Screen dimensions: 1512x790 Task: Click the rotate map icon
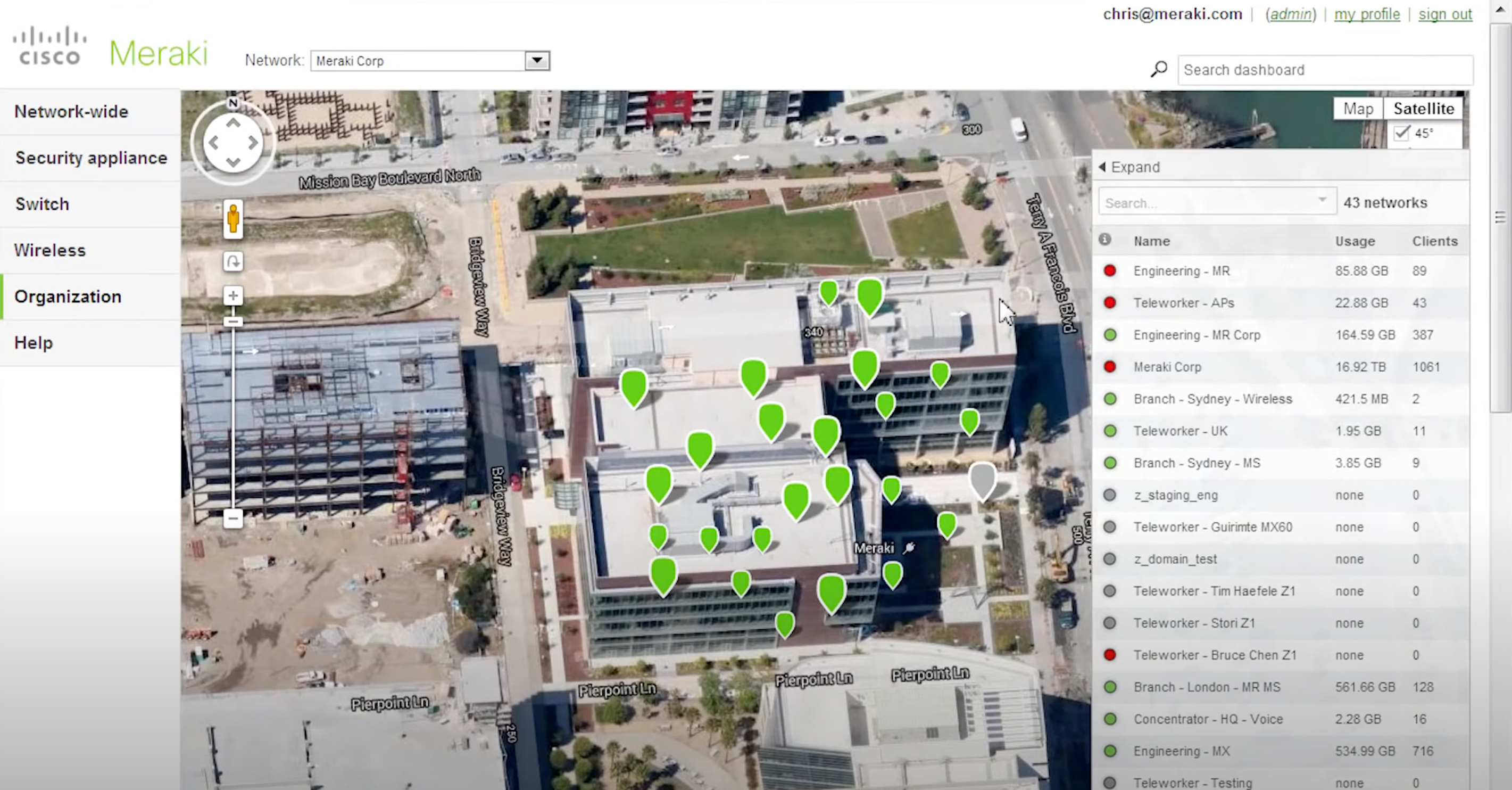pos(233,261)
